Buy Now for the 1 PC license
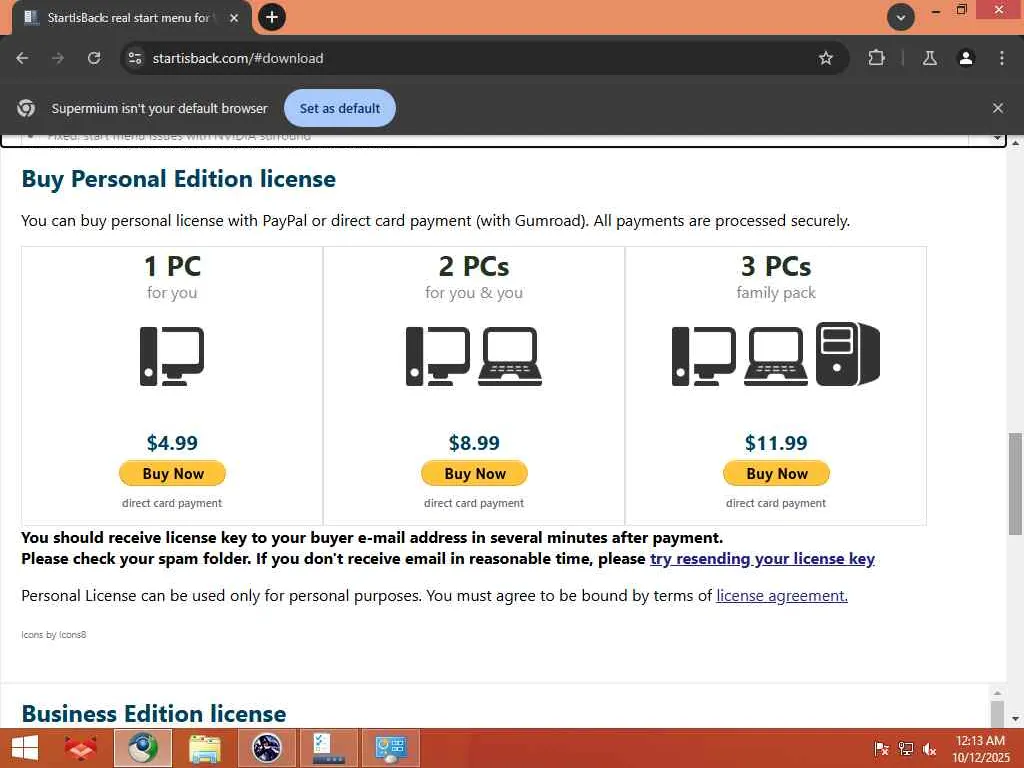This screenshot has width=1024, height=768. pos(172,473)
